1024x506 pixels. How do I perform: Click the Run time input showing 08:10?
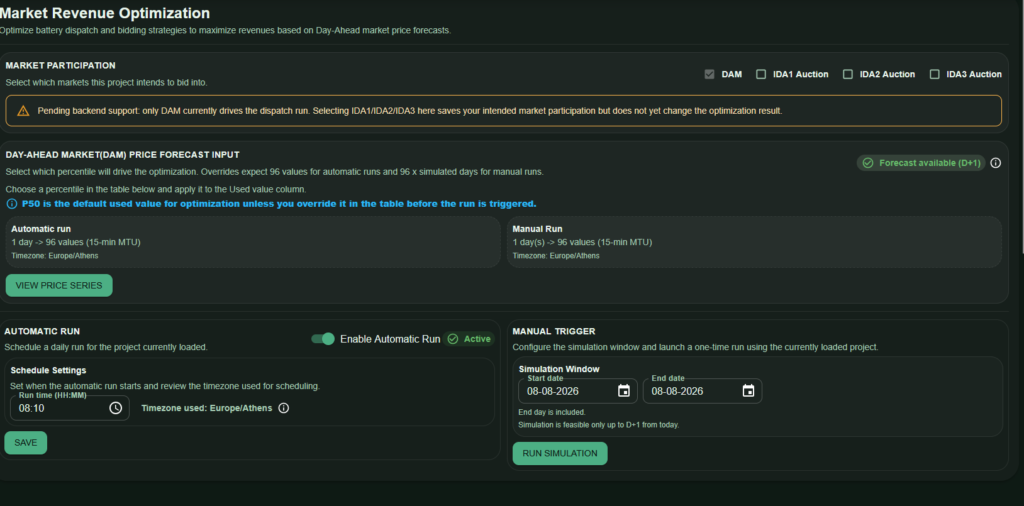pos(70,408)
